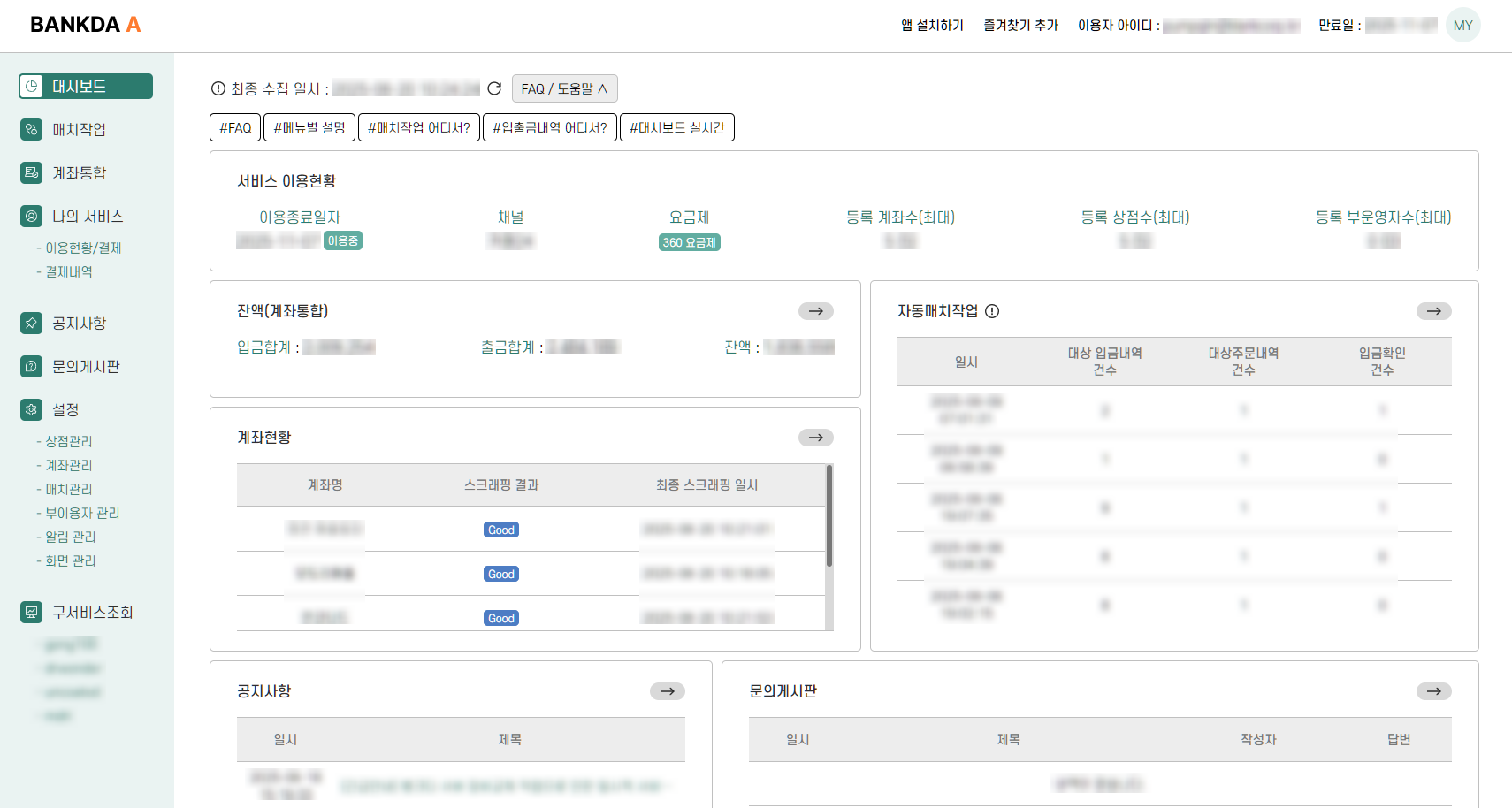Click the 즐겨찾기 추가 link in header
This screenshot has height=808, width=1512.
coord(1020,26)
